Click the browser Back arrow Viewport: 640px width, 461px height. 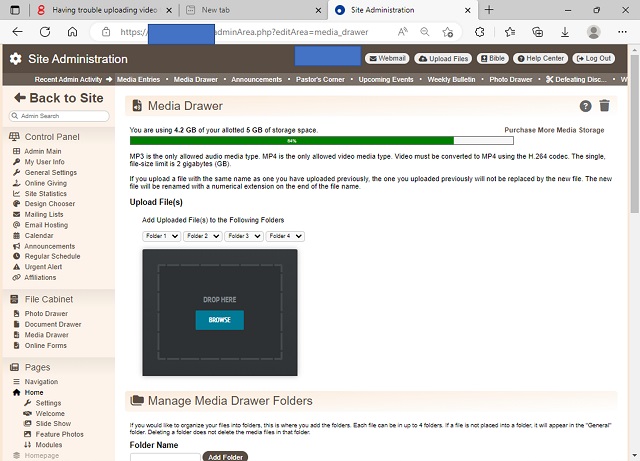(x=17, y=32)
